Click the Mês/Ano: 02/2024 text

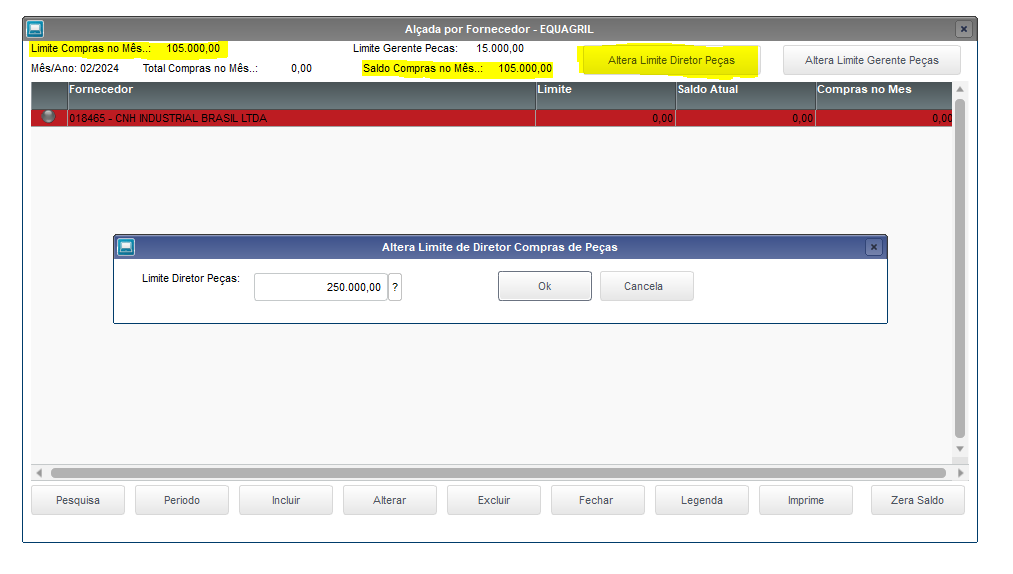[x=75, y=69]
